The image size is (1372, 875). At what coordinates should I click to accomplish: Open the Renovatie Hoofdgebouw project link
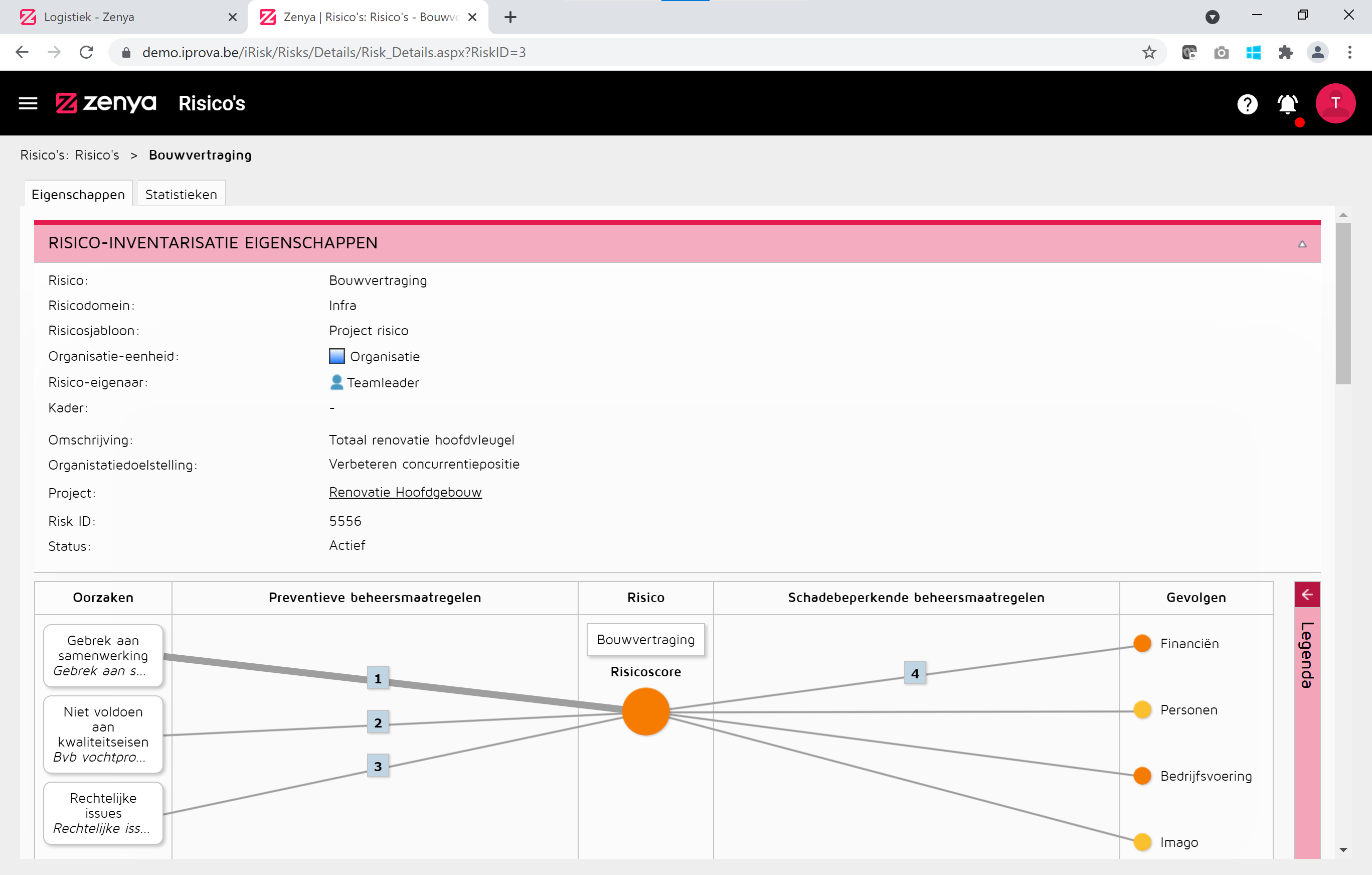tap(405, 492)
